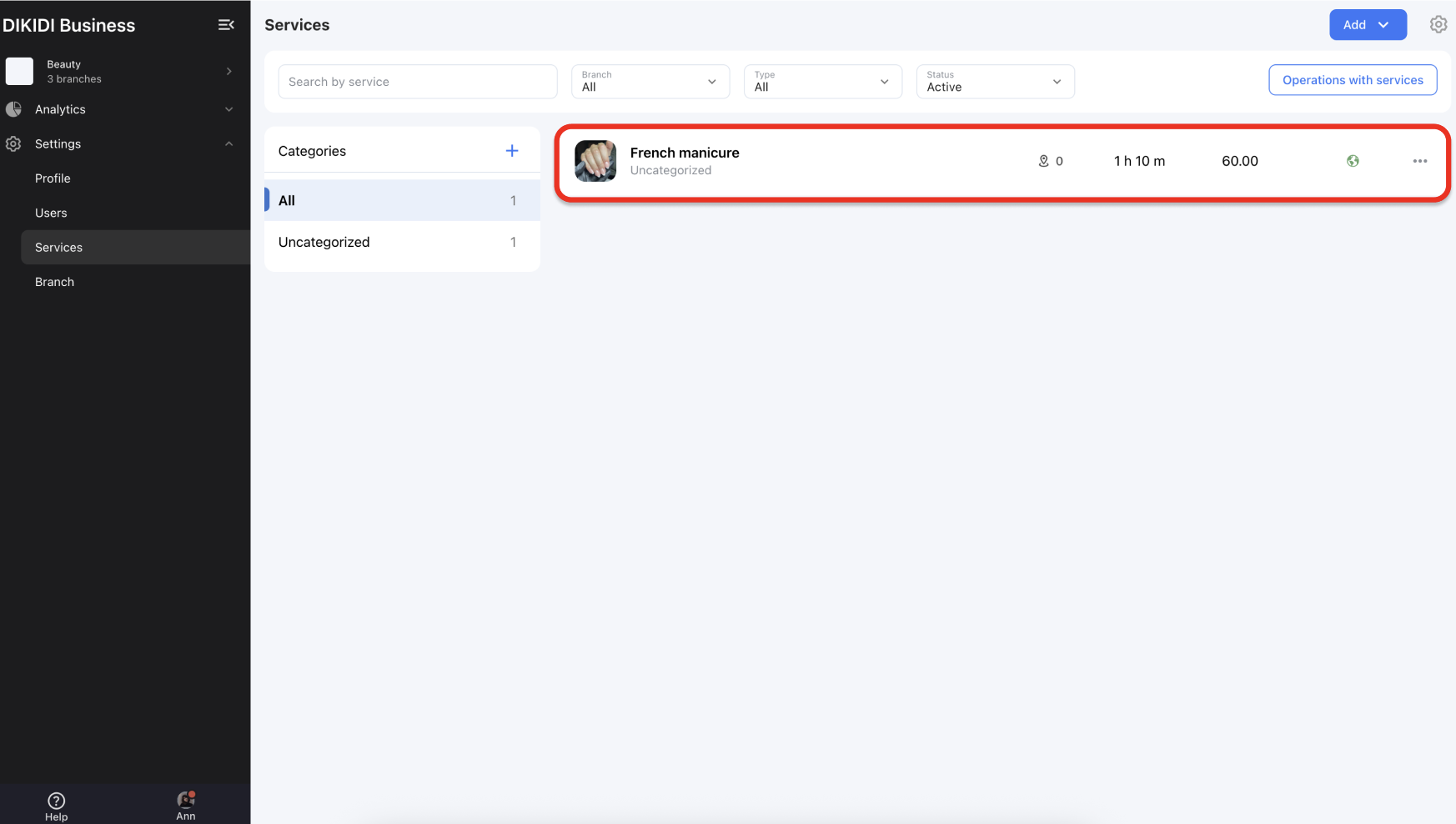Click the Operations with services button
1456x824 pixels.
[x=1352, y=80]
